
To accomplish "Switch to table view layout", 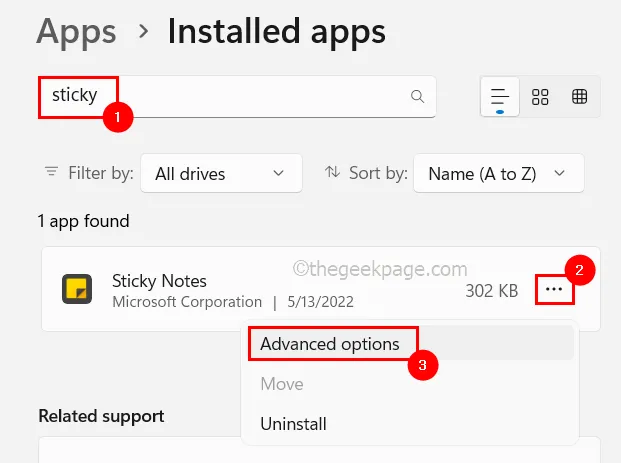I will click(579, 97).
